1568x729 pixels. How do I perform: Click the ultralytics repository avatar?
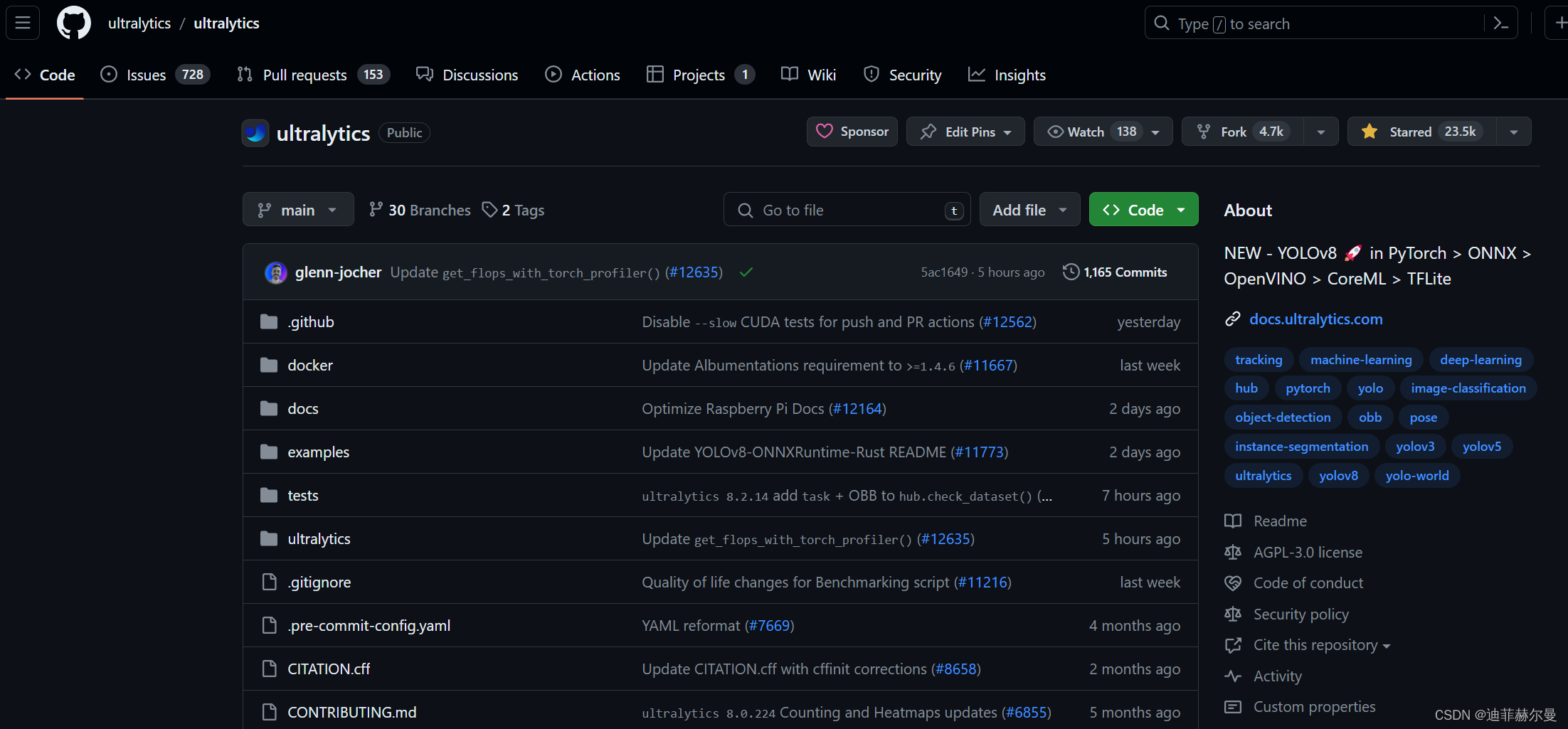click(255, 133)
